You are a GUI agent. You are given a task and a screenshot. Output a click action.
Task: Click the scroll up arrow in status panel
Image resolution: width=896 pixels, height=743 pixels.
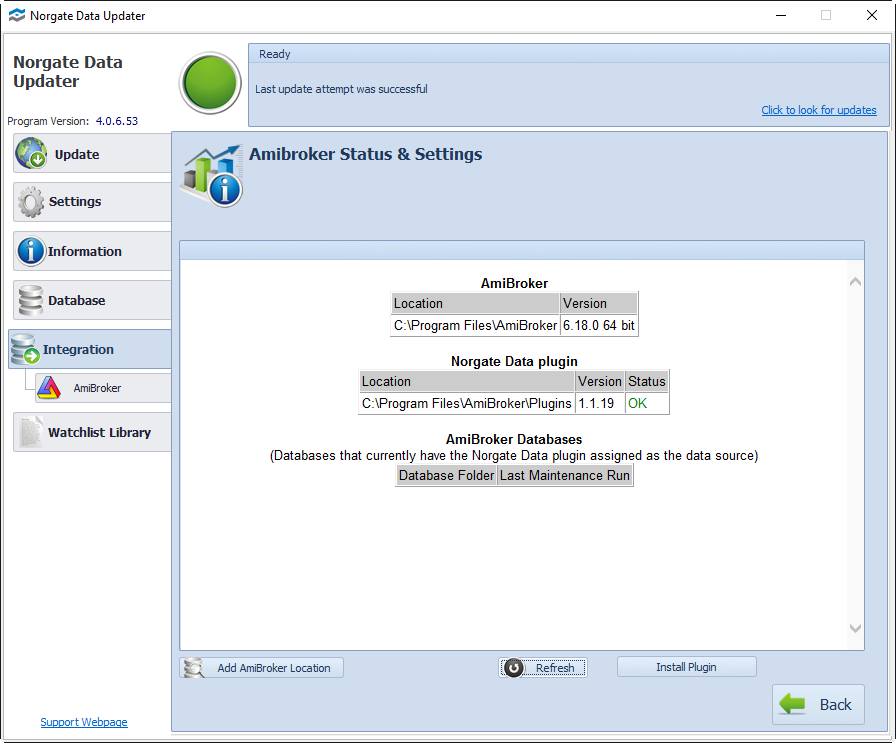click(855, 282)
